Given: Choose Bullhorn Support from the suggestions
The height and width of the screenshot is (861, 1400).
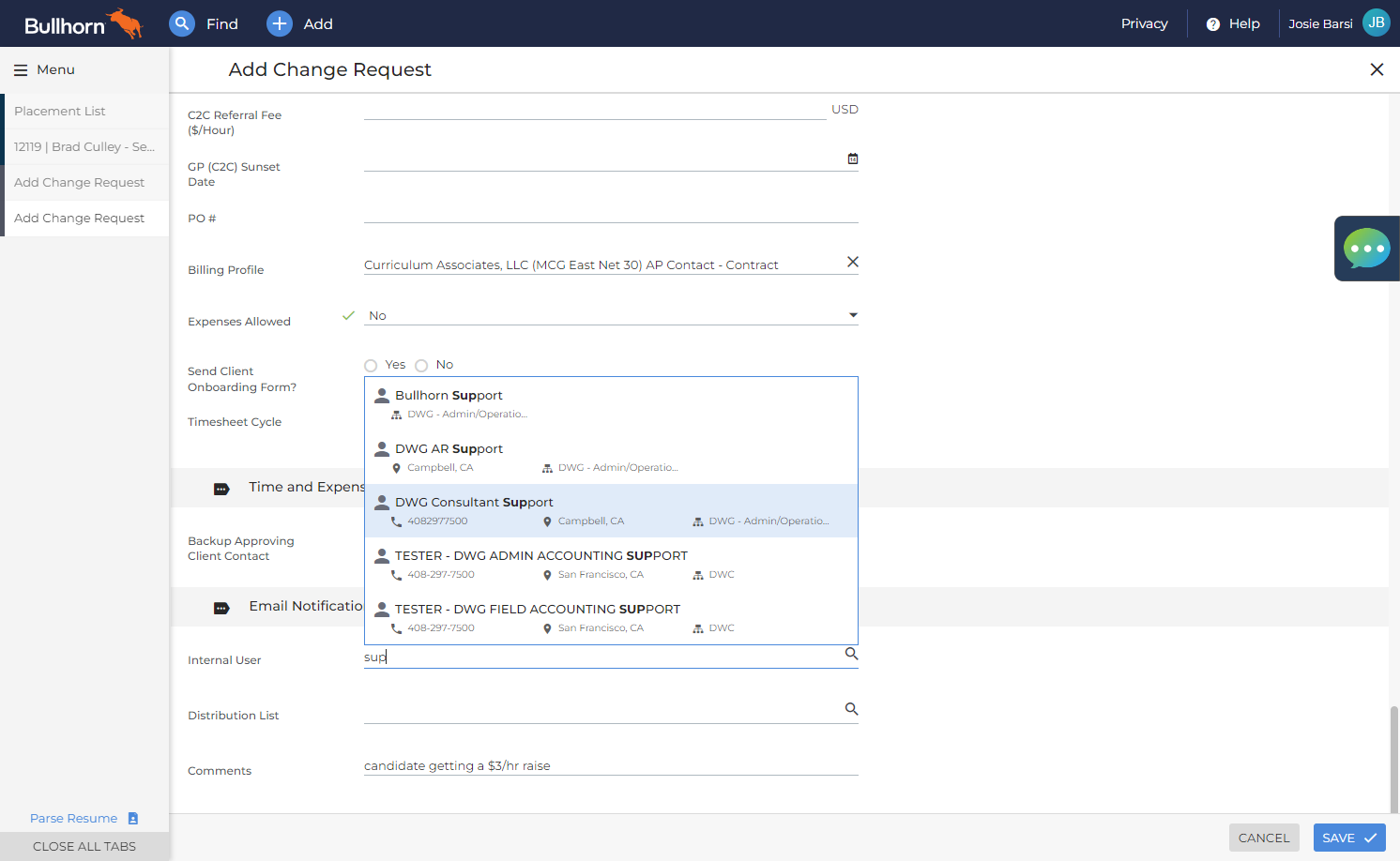Looking at the screenshot, I should (x=611, y=404).
